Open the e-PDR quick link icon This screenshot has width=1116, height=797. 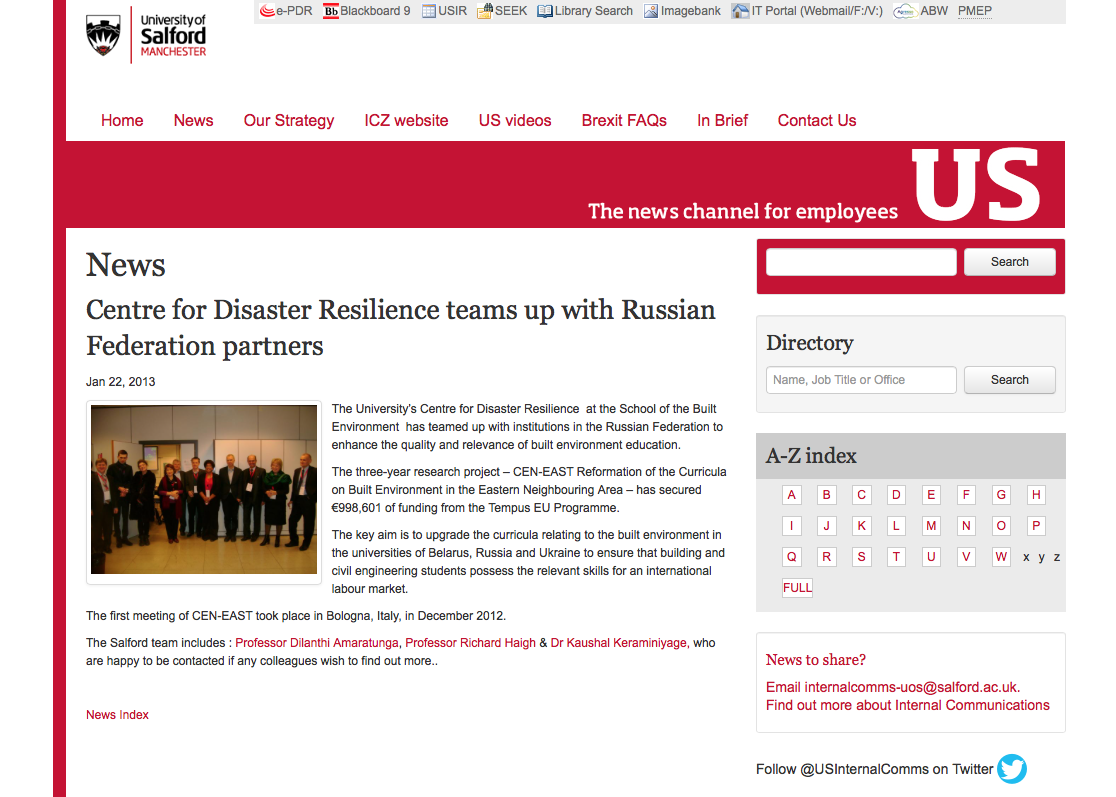pyautogui.click(x=268, y=11)
